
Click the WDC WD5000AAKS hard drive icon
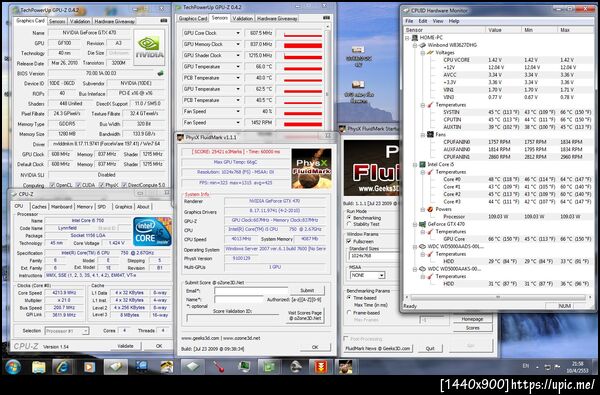tap(422, 269)
